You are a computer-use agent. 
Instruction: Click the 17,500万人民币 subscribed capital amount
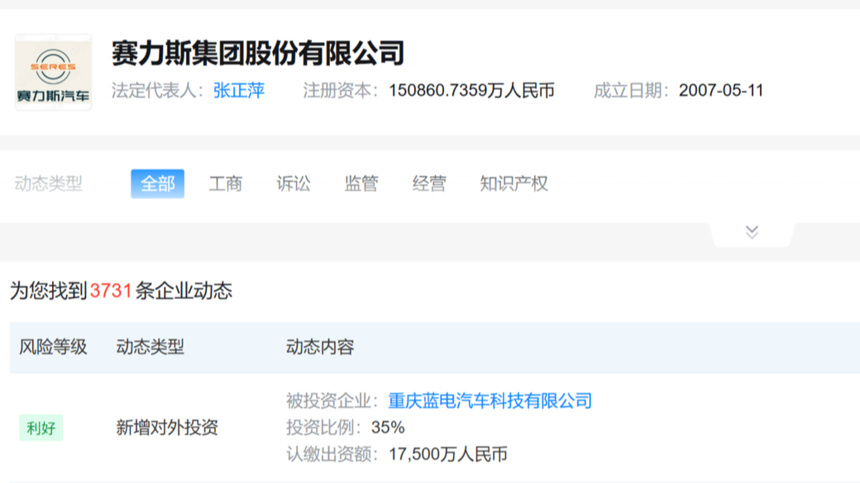447,454
